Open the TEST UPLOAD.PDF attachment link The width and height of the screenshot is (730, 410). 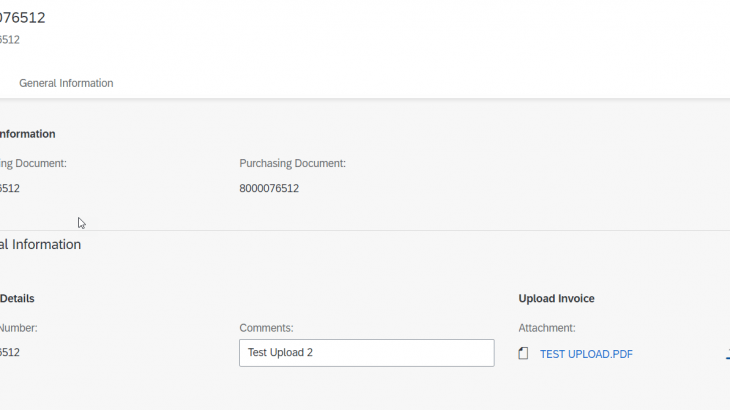point(586,354)
